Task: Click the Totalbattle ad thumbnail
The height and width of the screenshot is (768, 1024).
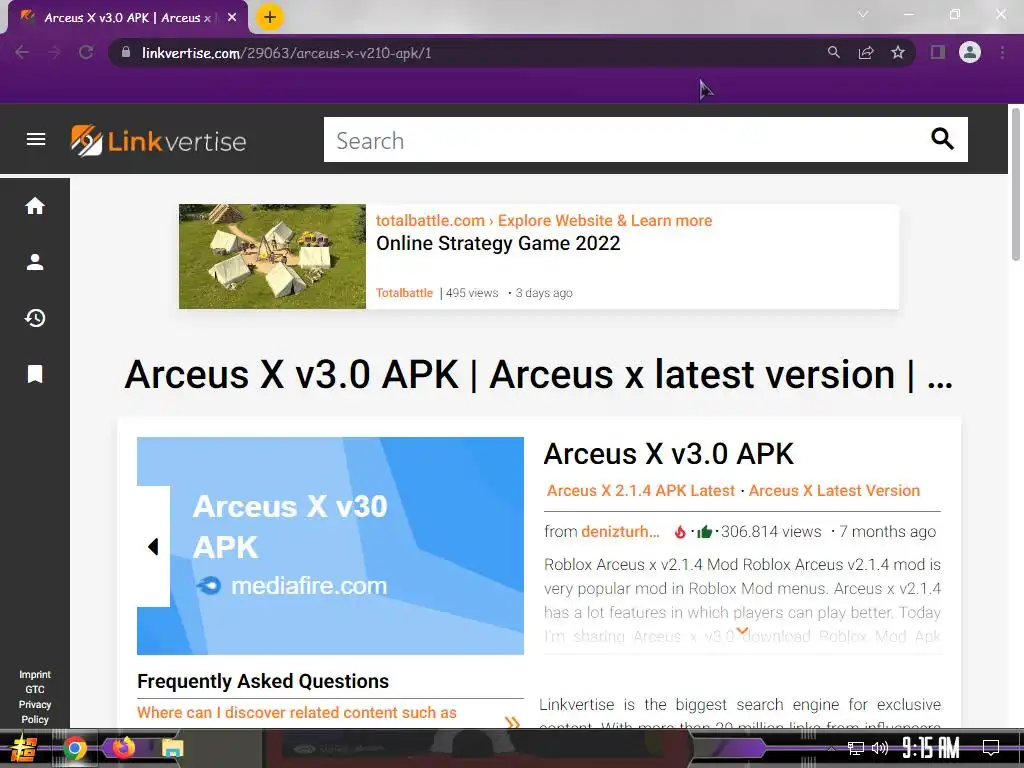Action: pyautogui.click(x=272, y=257)
